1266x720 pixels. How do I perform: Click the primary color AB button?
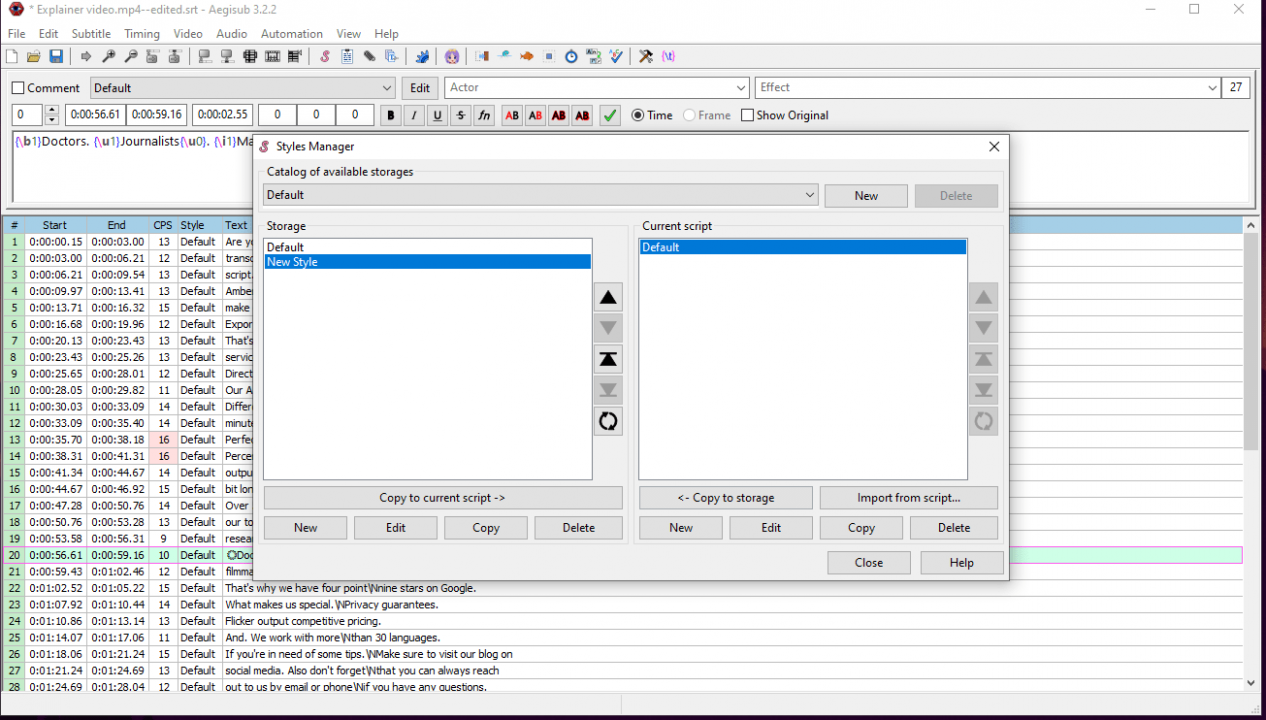512,116
